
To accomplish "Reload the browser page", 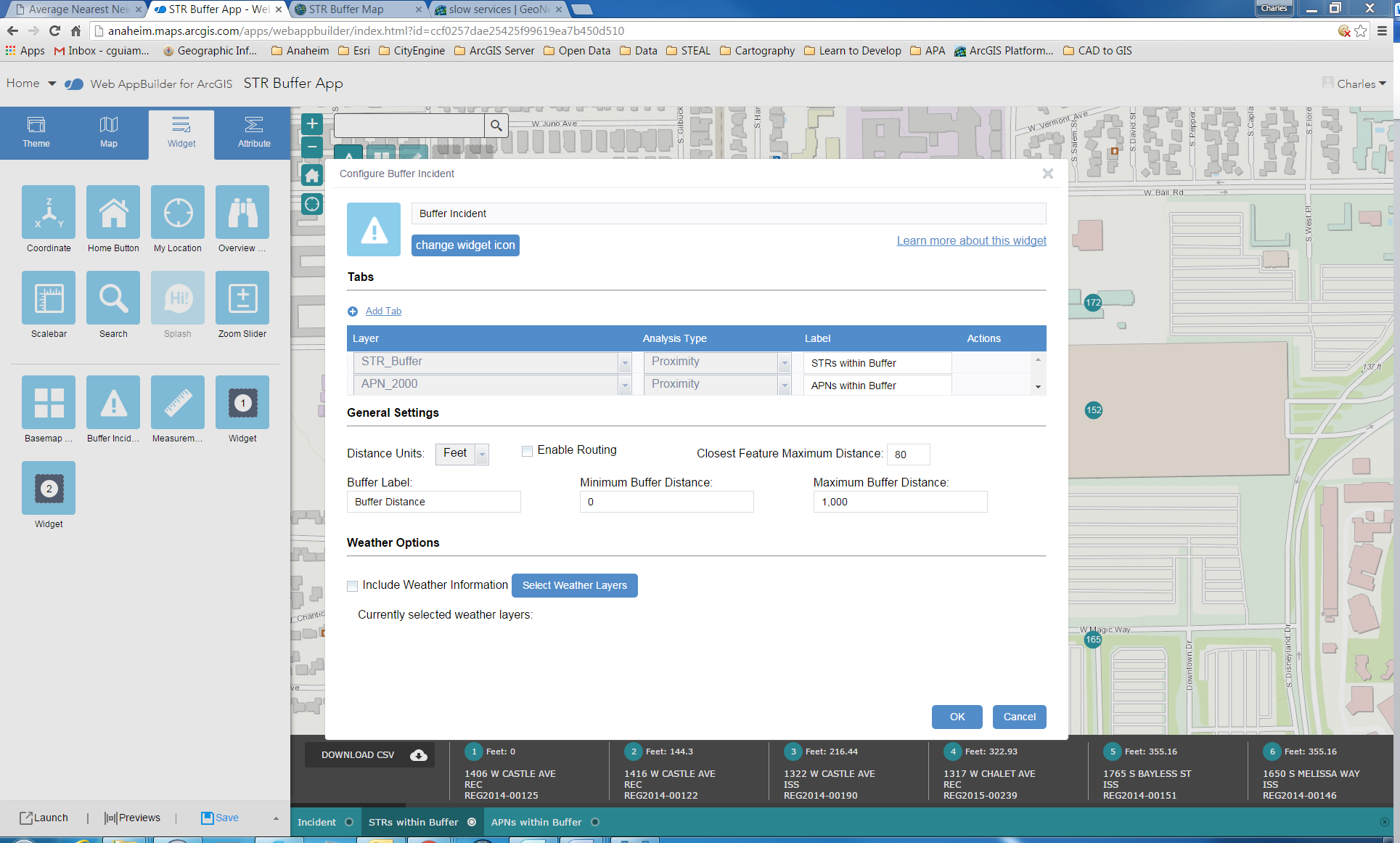I will (x=54, y=30).
